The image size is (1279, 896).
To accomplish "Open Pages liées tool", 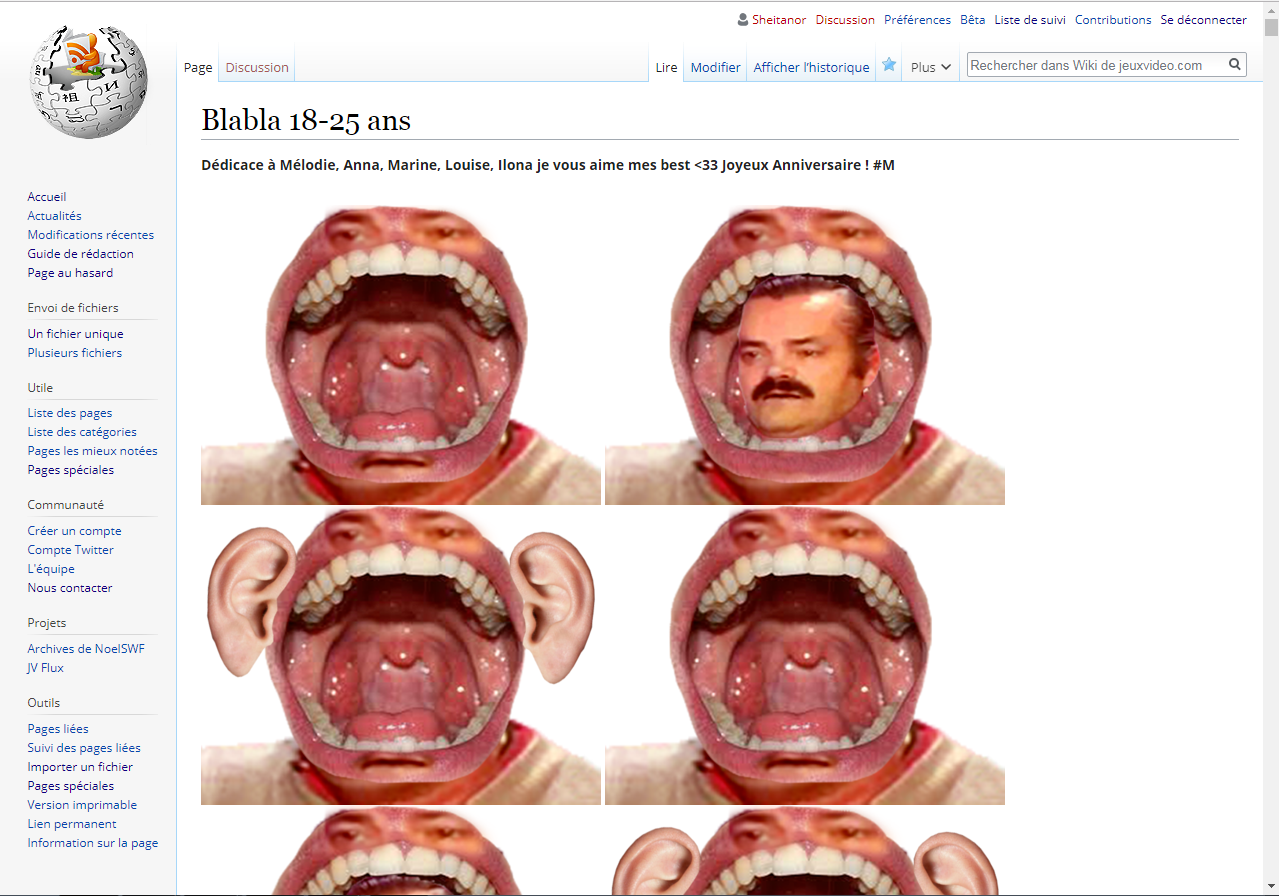I will (x=58, y=729).
